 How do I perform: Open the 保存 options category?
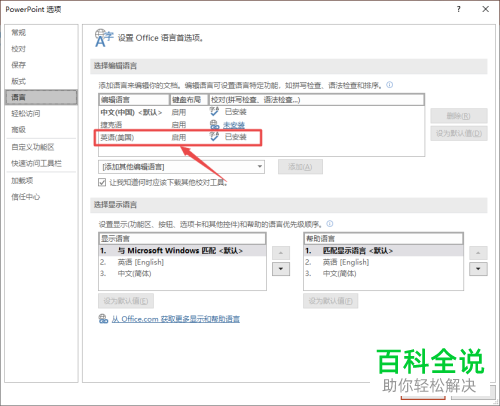[41, 65]
